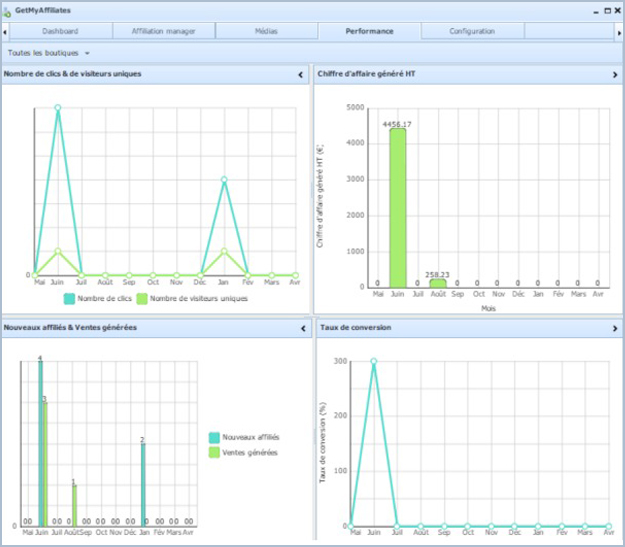This screenshot has width=625, height=547.
Task: Open the Affiliation manager tab
Action: (x=163, y=31)
